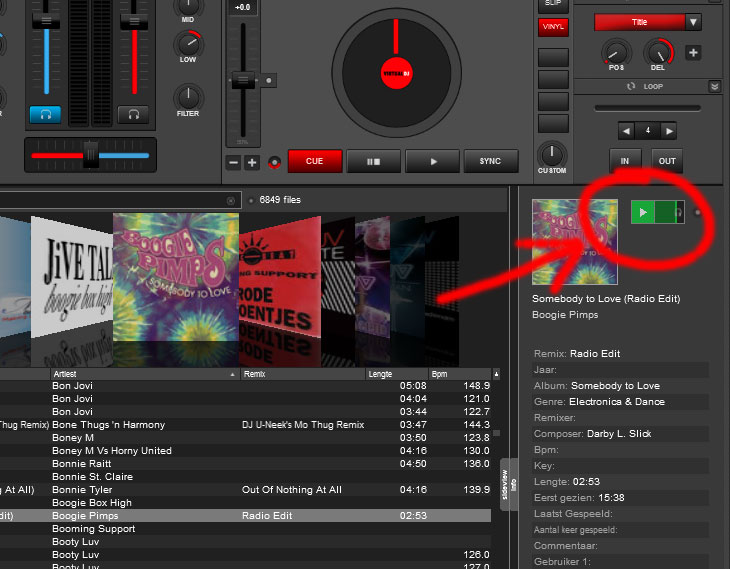
Task: Select the Jive Talk album cover
Action: tap(72, 279)
